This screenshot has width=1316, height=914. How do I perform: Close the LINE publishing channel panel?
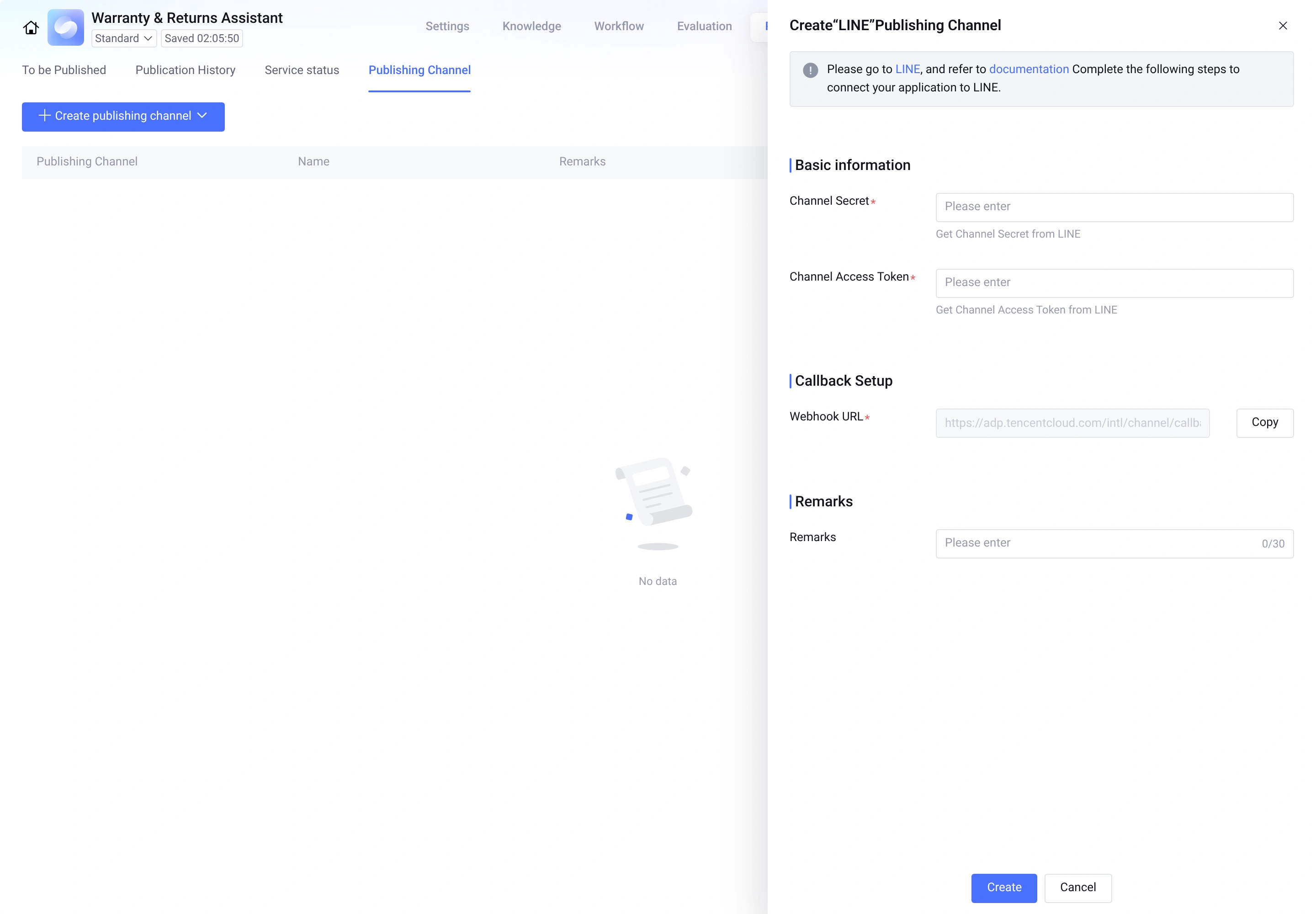[1283, 26]
